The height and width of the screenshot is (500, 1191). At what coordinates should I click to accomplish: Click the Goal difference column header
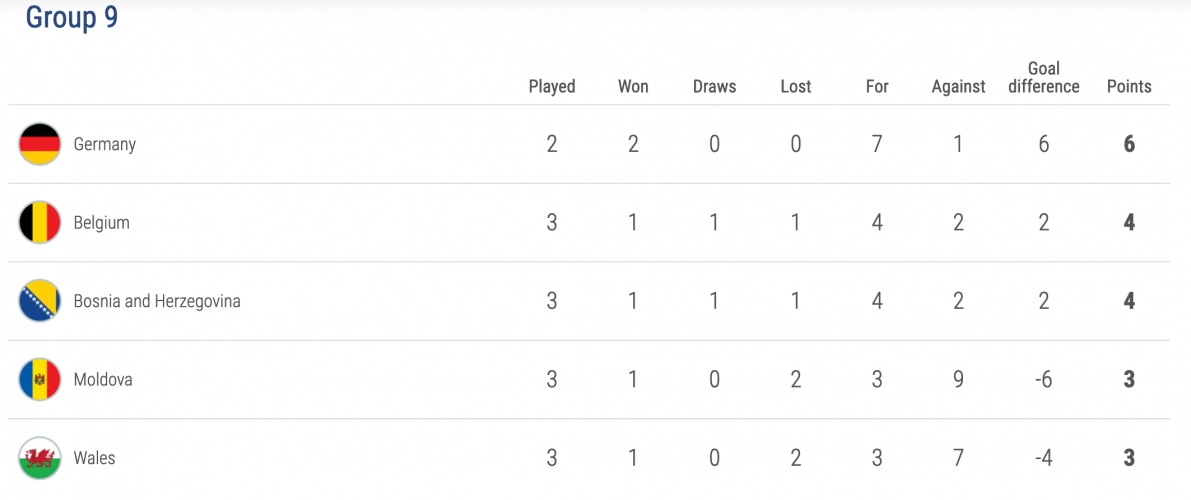coord(1044,78)
